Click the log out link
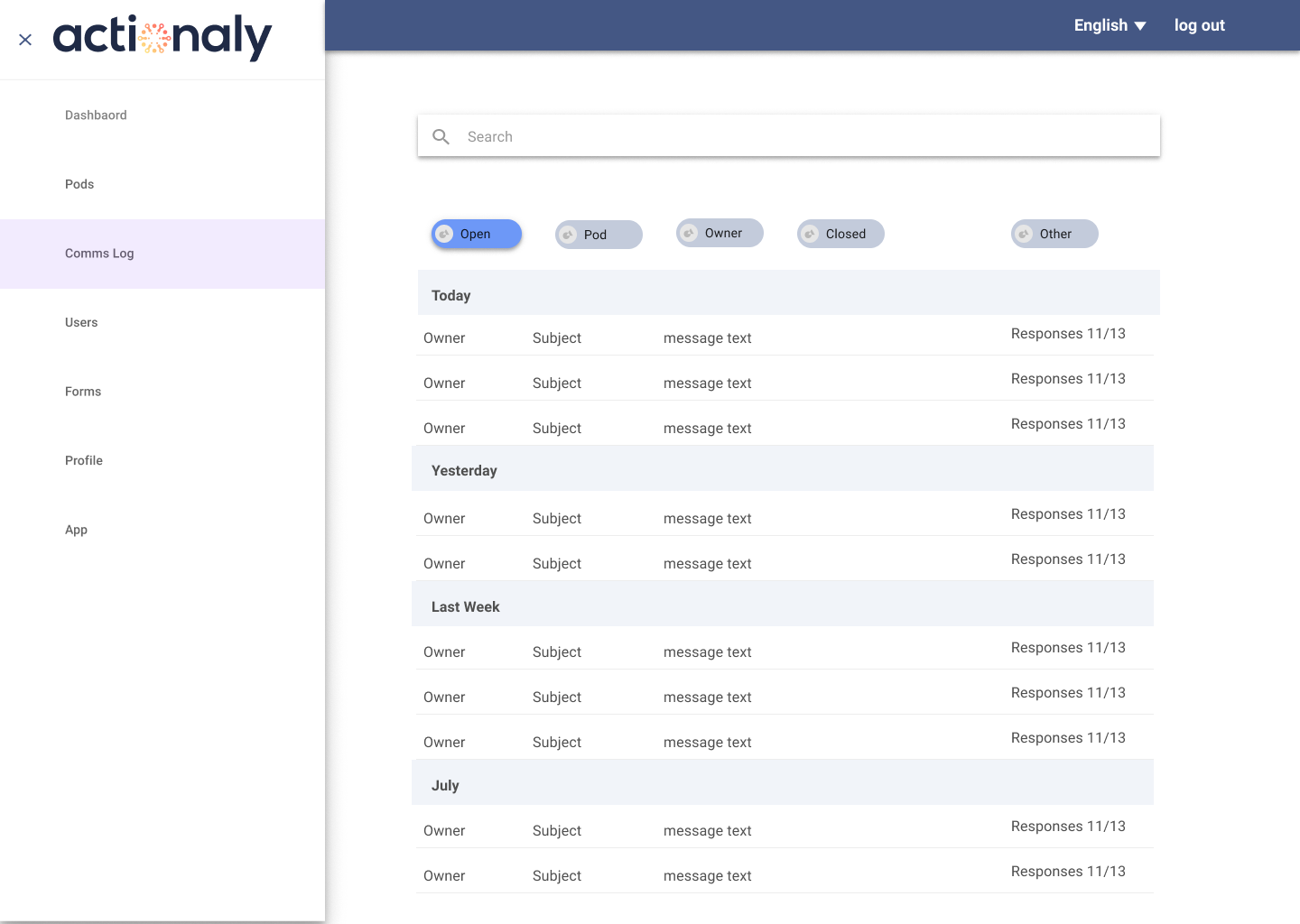The image size is (1300, 924). (x=1199, y=25)
